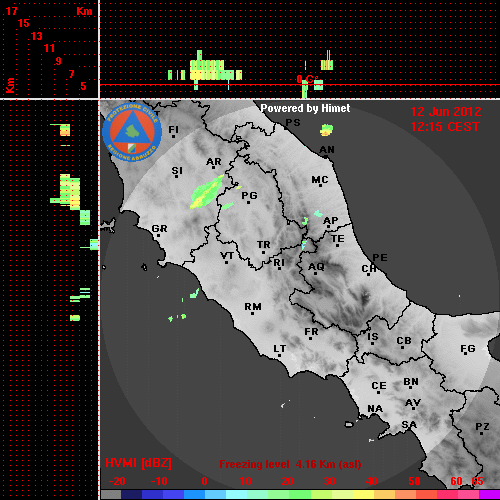Click the IS city label

point(373,337)
